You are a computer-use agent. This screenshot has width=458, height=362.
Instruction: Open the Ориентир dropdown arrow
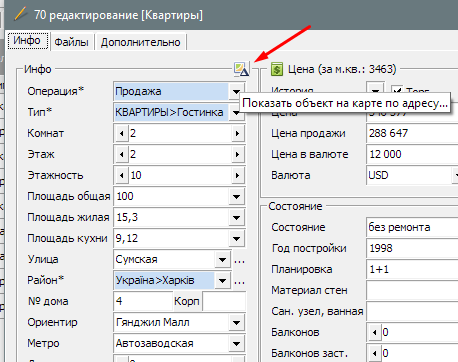(x=236, y=323)
